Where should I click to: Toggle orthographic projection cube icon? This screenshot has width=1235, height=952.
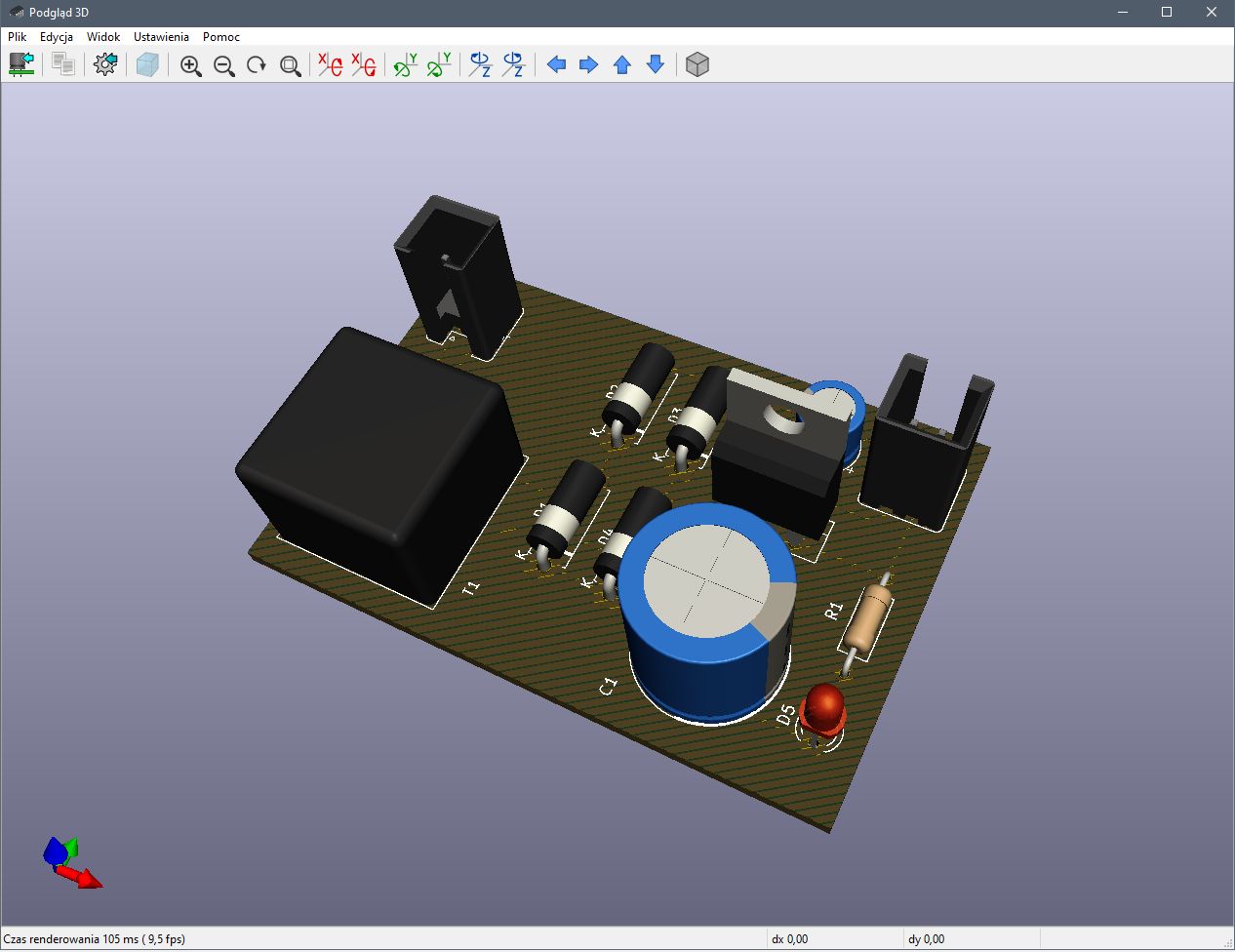(697, 65)
